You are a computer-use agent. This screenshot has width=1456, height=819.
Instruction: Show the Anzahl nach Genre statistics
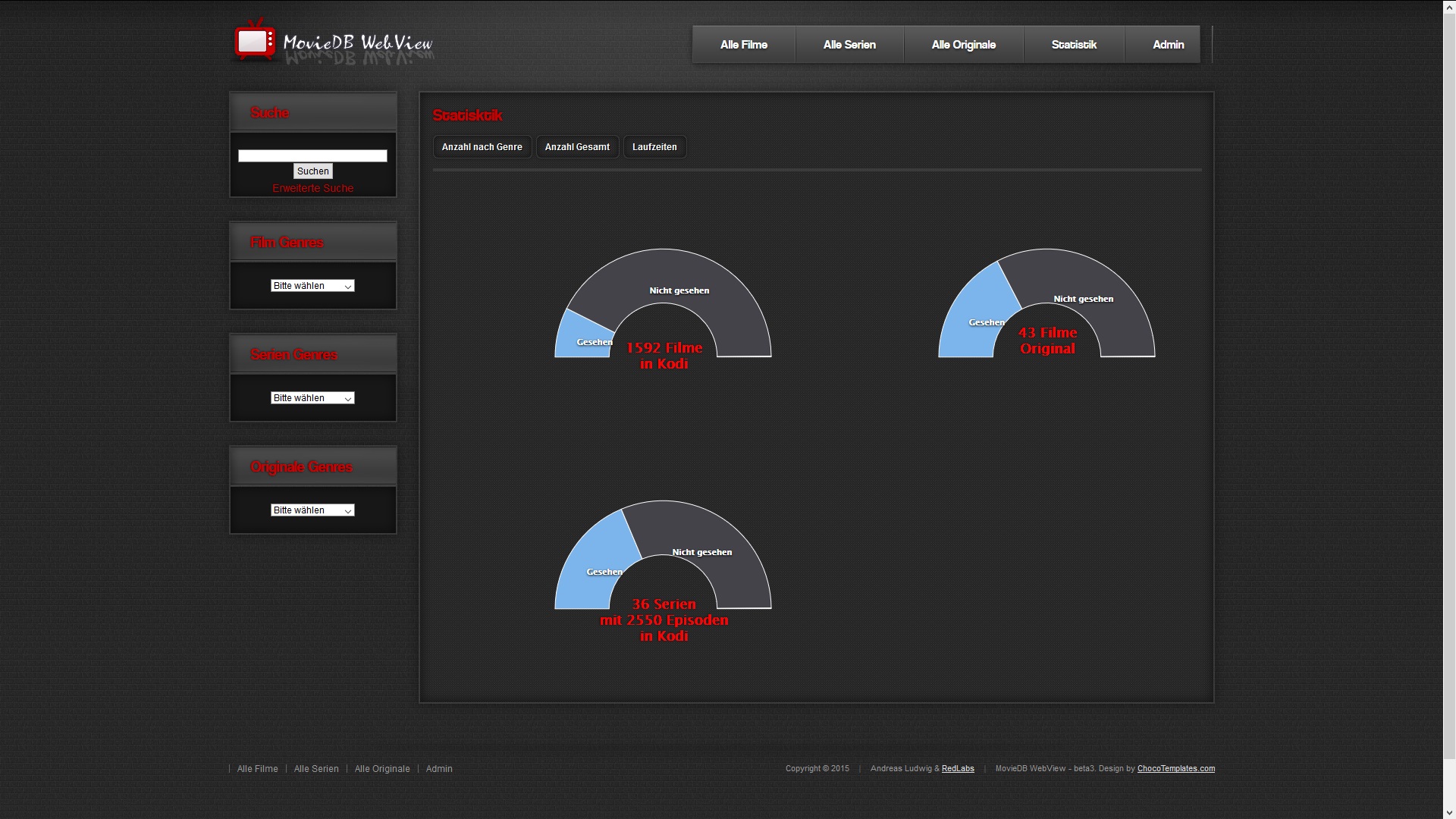(x=482, y=147)
